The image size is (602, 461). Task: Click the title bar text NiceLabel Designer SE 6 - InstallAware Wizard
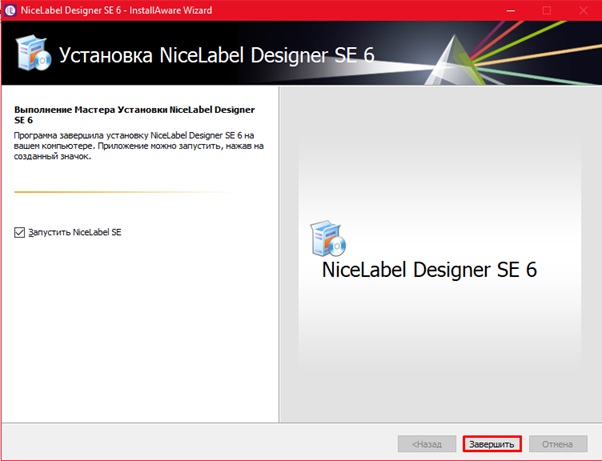pos(116,10)
